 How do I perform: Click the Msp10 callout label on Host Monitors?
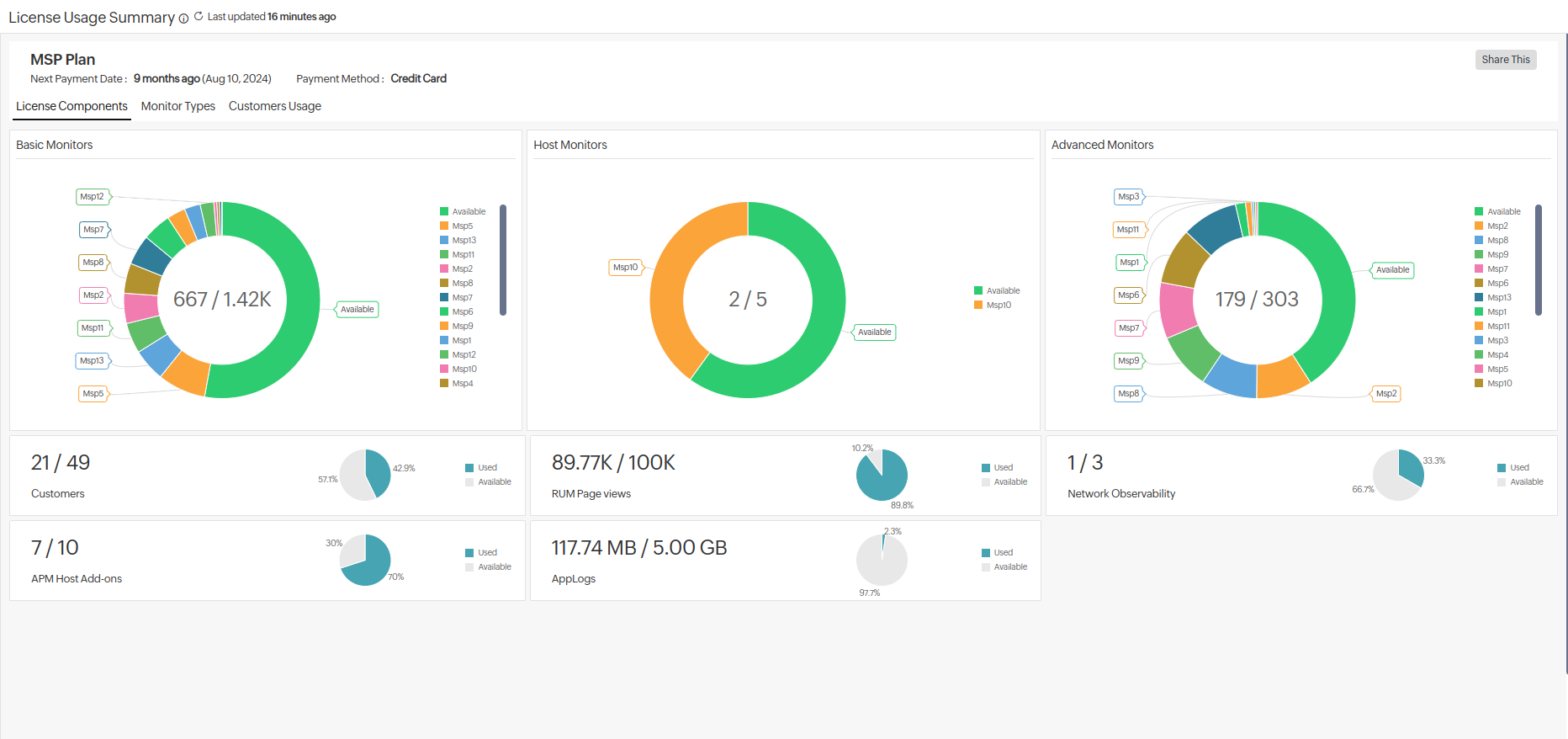pos(625,268)
